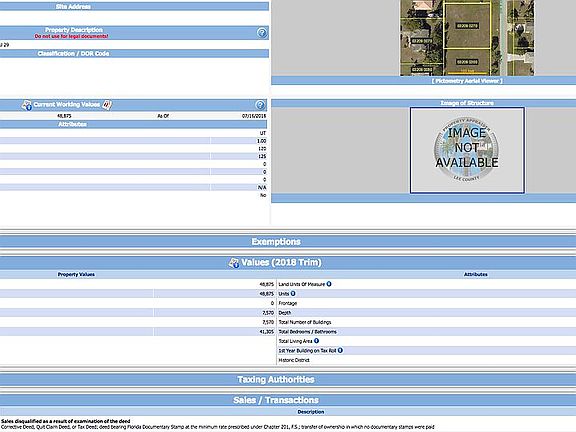Click the icon beside Values (2018 Trim) heading
Image resolution: width=576 pixels, height=432 pixels.
[234, 263]
